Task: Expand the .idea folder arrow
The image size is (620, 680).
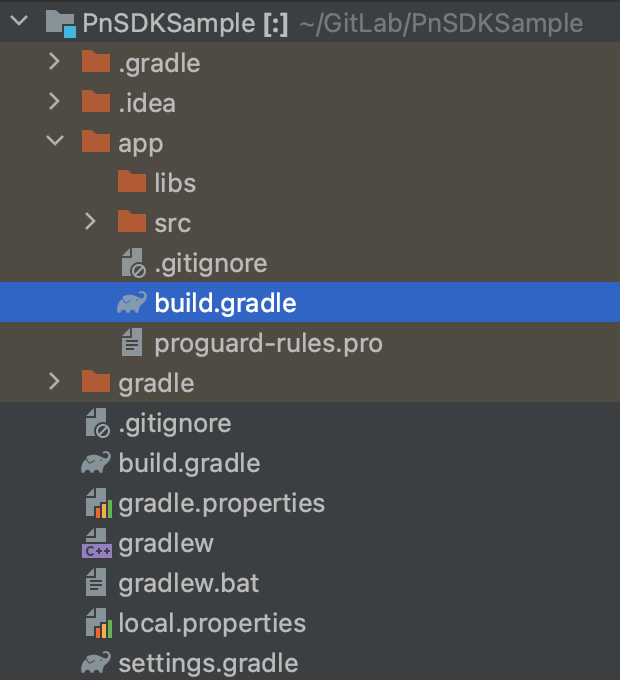Action: coord(55,103)
